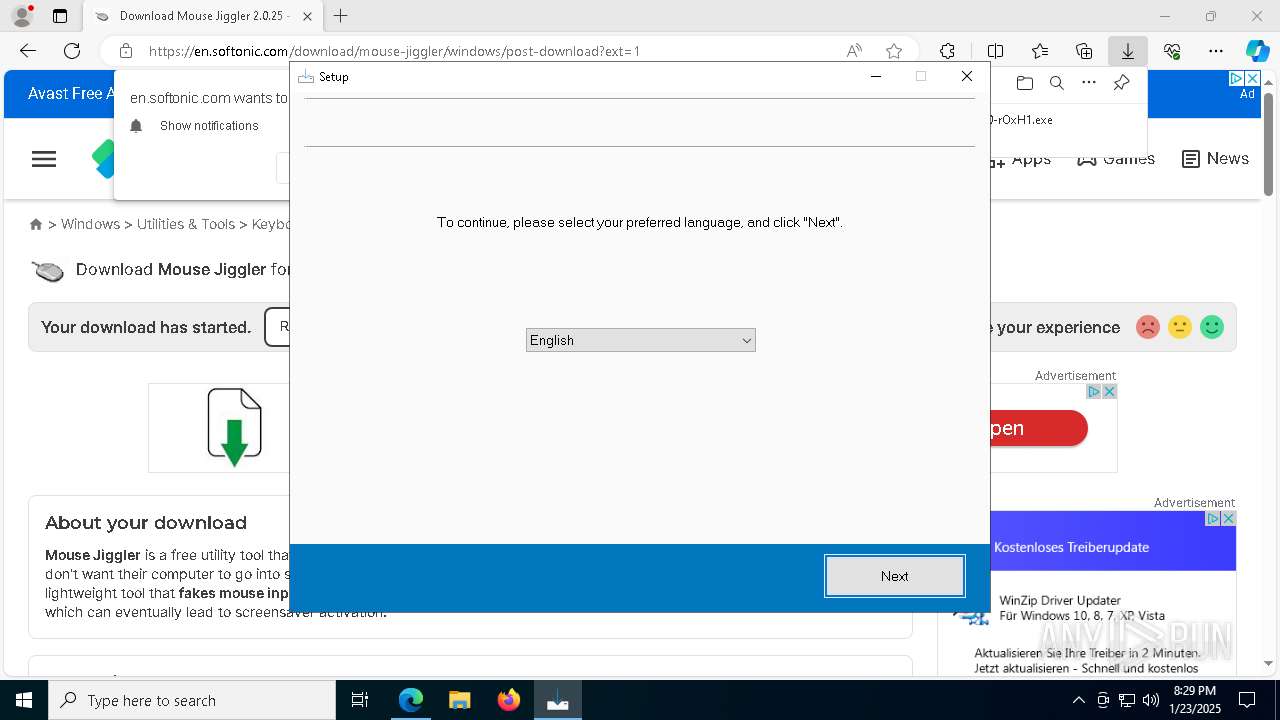1280x720 pixels.
Task: Open the English language dropdown in Setup
Action: (640, 340)
